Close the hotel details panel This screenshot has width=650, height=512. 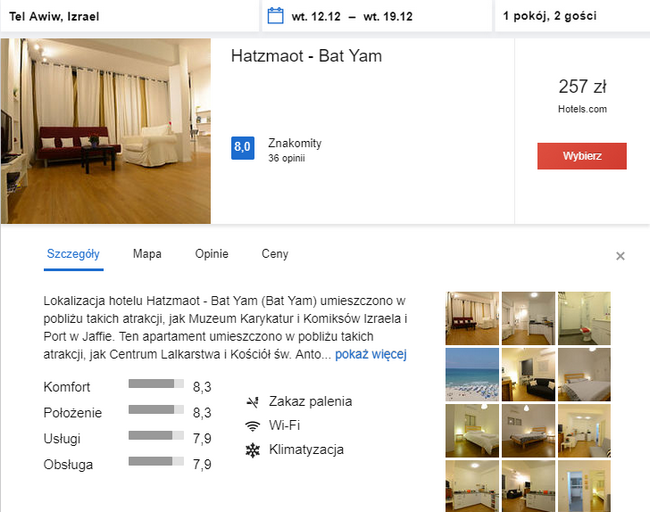(620, 256)
